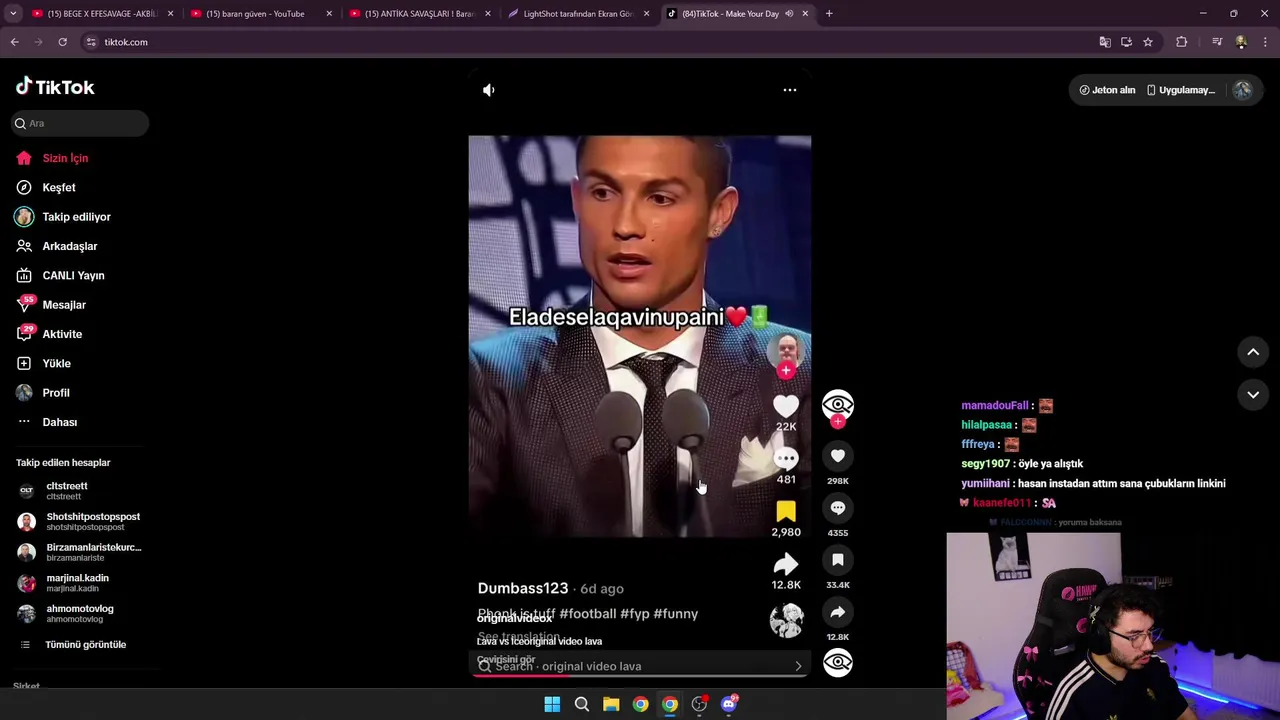Open Aktivite notifications
Screen dimensions: 1280x720
pyautogui.click(x=62, y=334)
